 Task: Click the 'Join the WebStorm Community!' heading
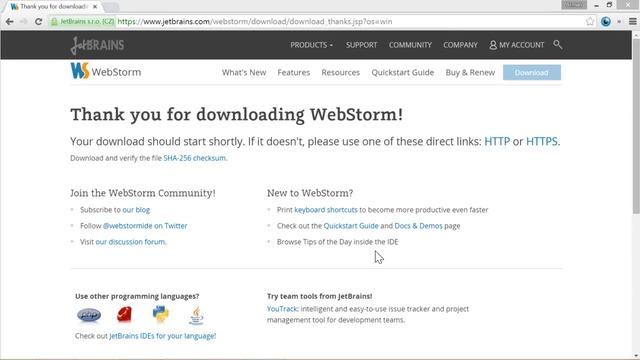143,193
